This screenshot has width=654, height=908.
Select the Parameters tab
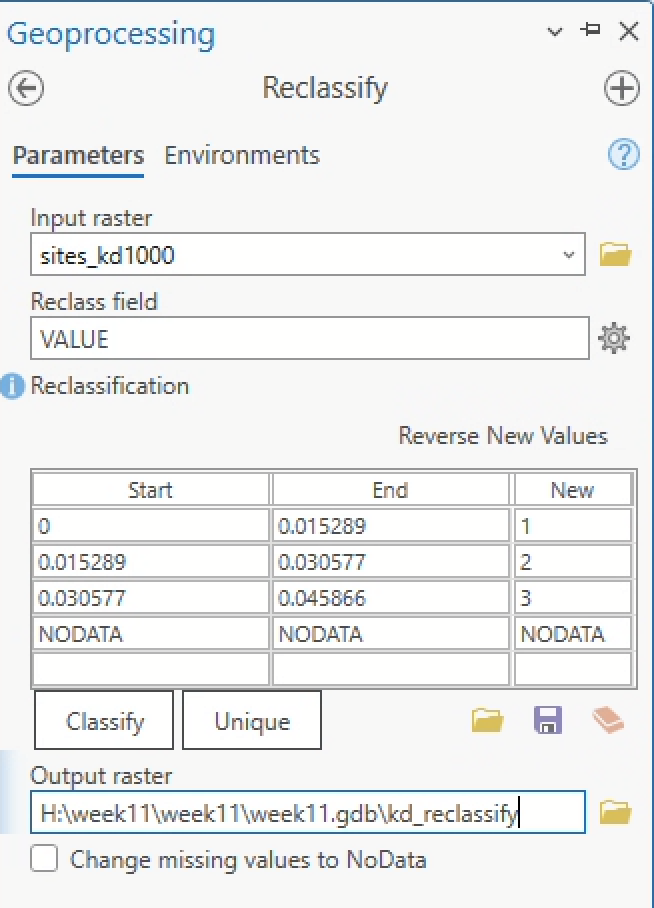[x=78, y=155]
